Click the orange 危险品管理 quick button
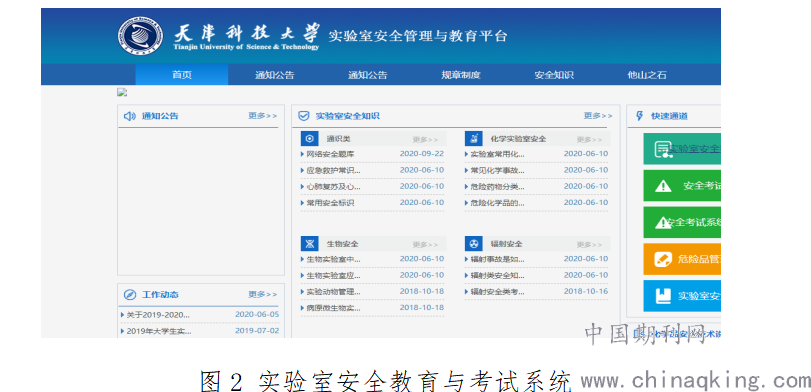The image size is (811, 392). point(682,259)
